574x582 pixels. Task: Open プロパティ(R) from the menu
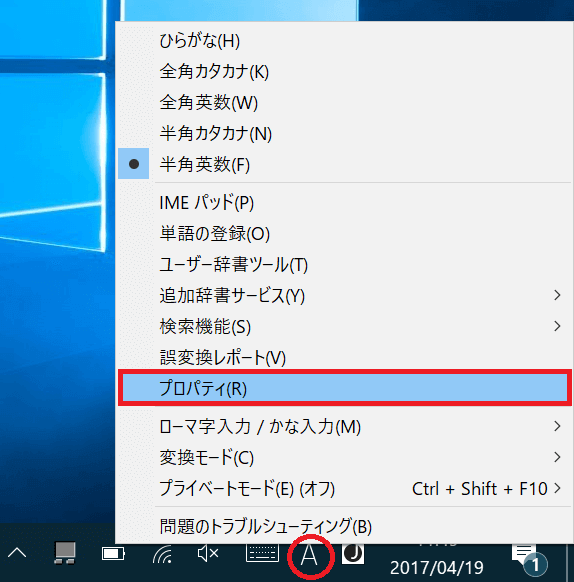click(x=345, y=388)
